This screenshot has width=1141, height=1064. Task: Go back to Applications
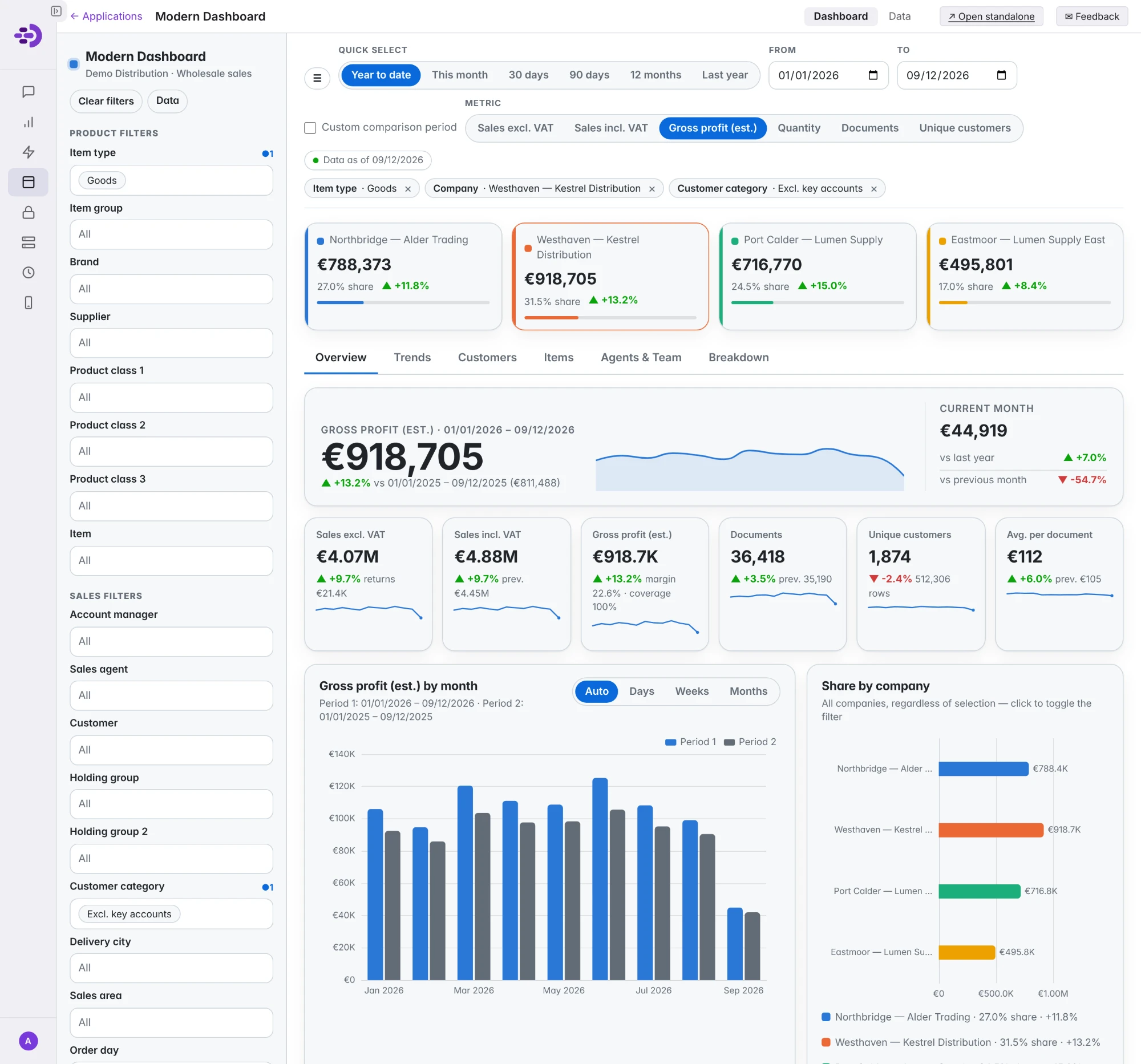click(106, 16)
